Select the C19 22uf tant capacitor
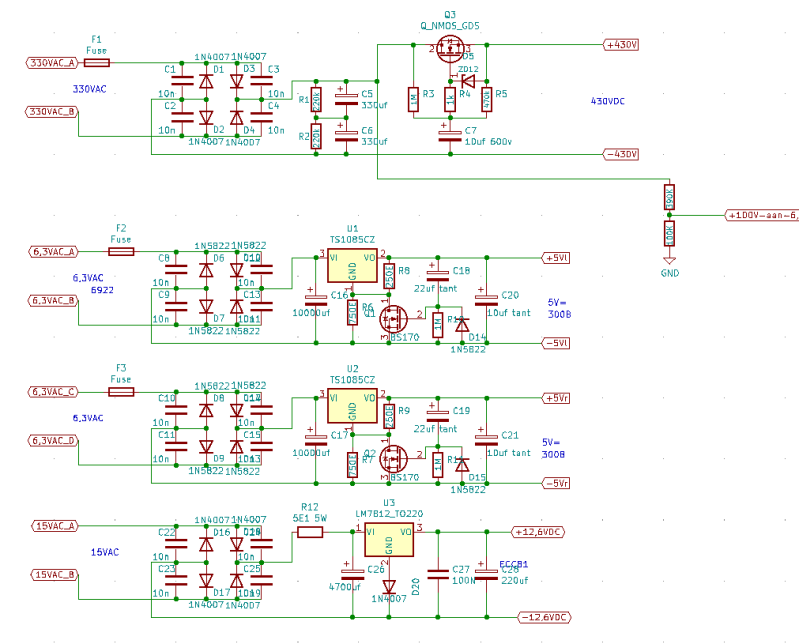799x644 pixels. 438,416
